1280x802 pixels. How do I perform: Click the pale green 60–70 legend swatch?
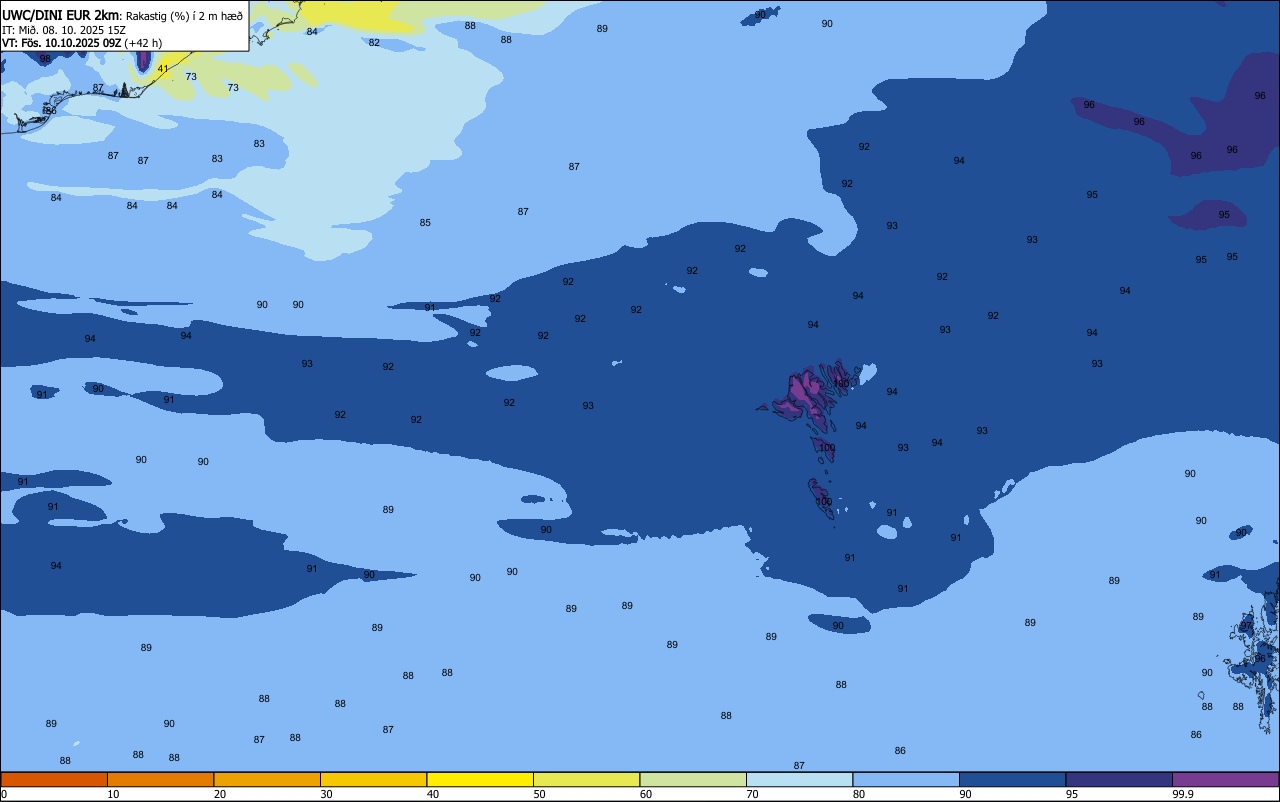(693, 779)
